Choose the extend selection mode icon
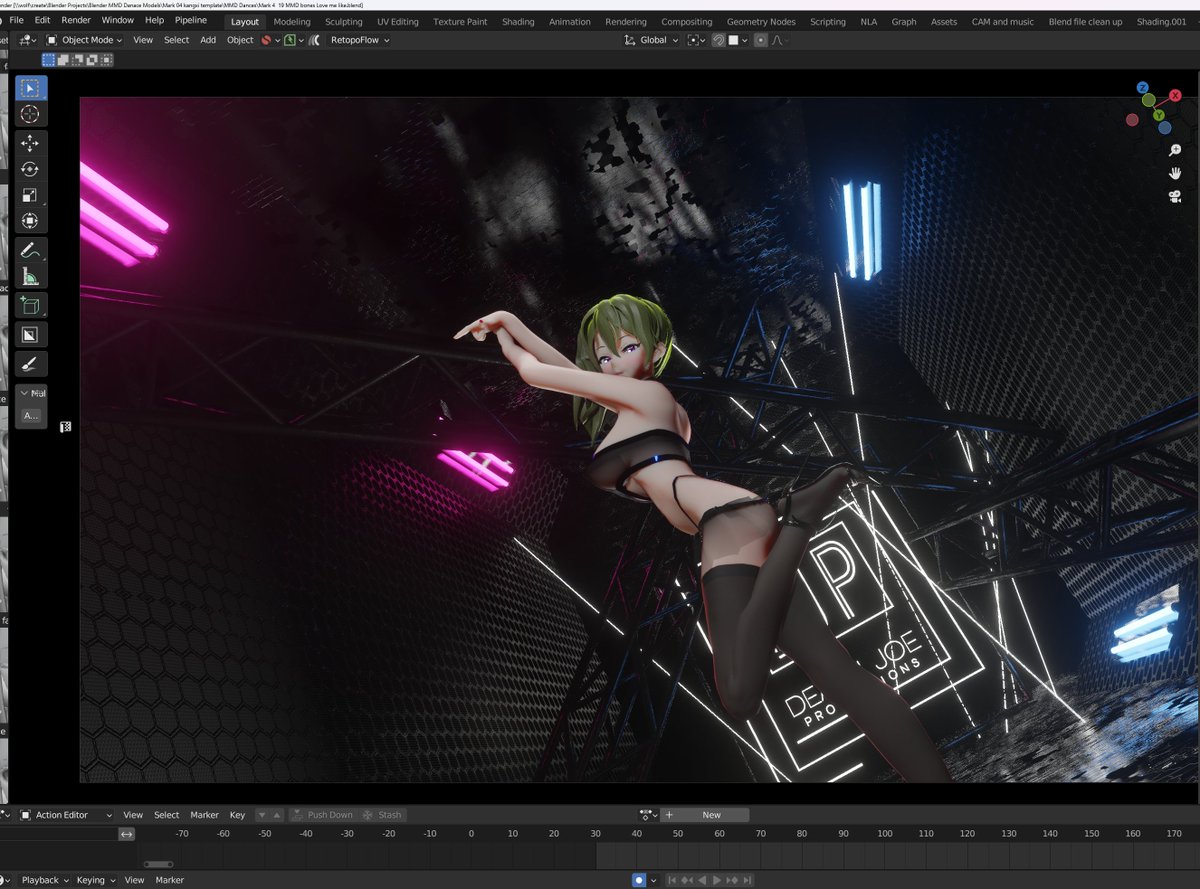1200x889 pixels. coord(63,60)
